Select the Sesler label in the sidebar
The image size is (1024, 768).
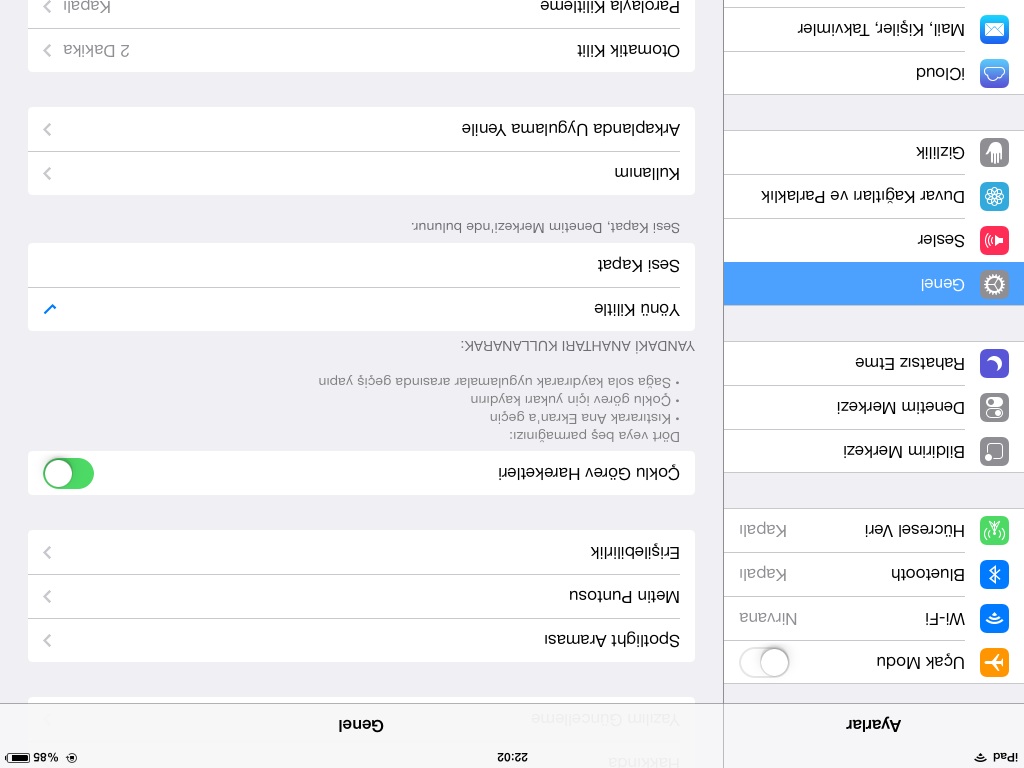point(941,240)
